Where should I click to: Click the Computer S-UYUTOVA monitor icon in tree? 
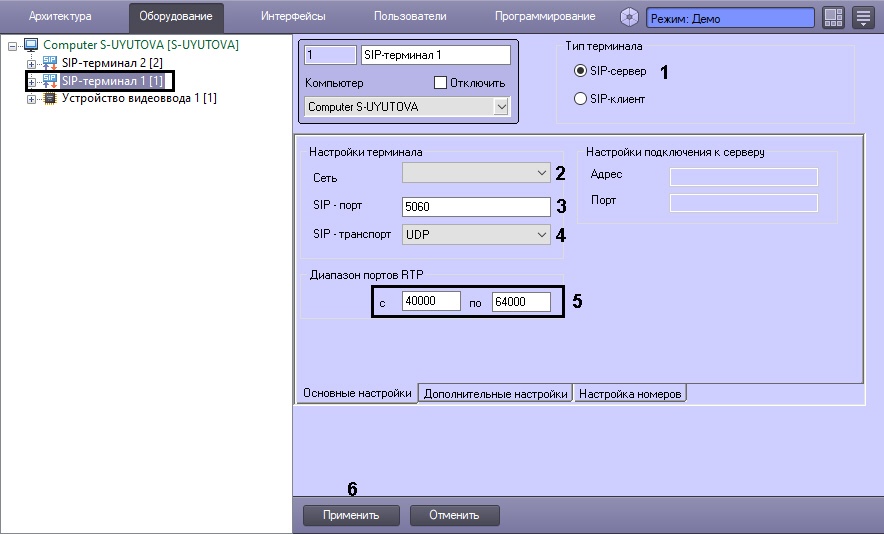30,45
